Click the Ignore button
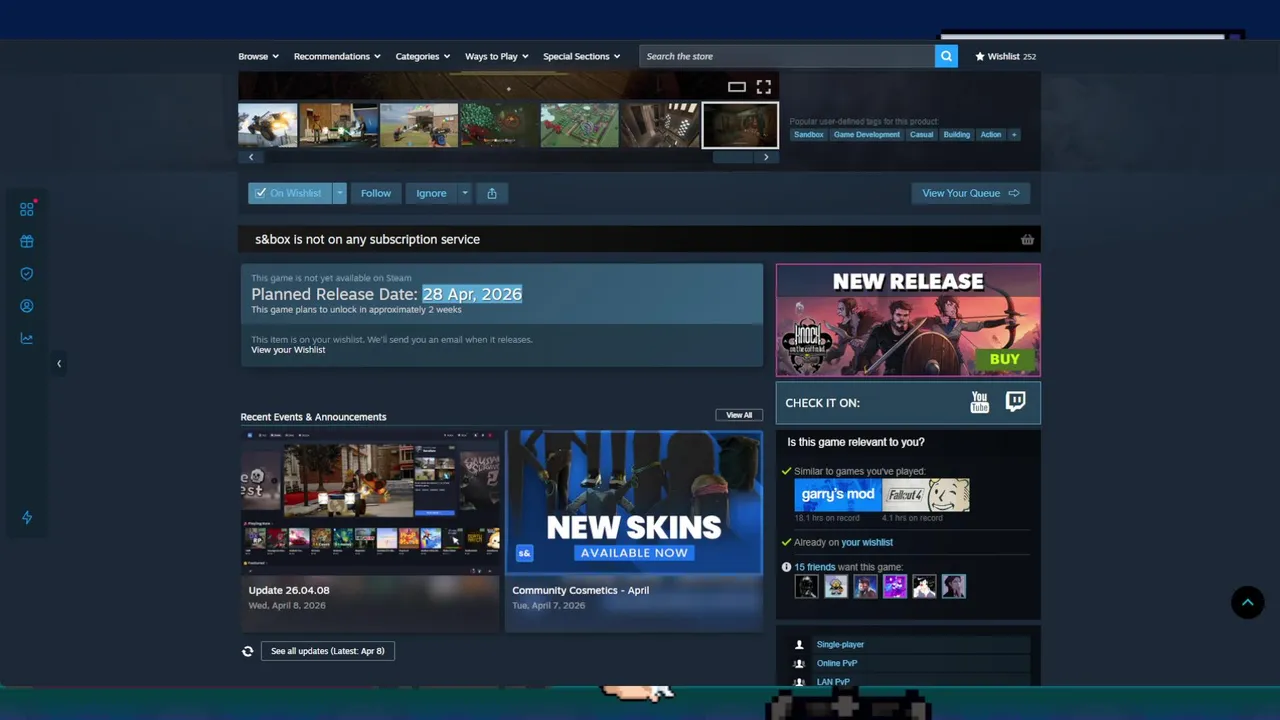This screenshot has width=1280, height=720. [431, 193]
